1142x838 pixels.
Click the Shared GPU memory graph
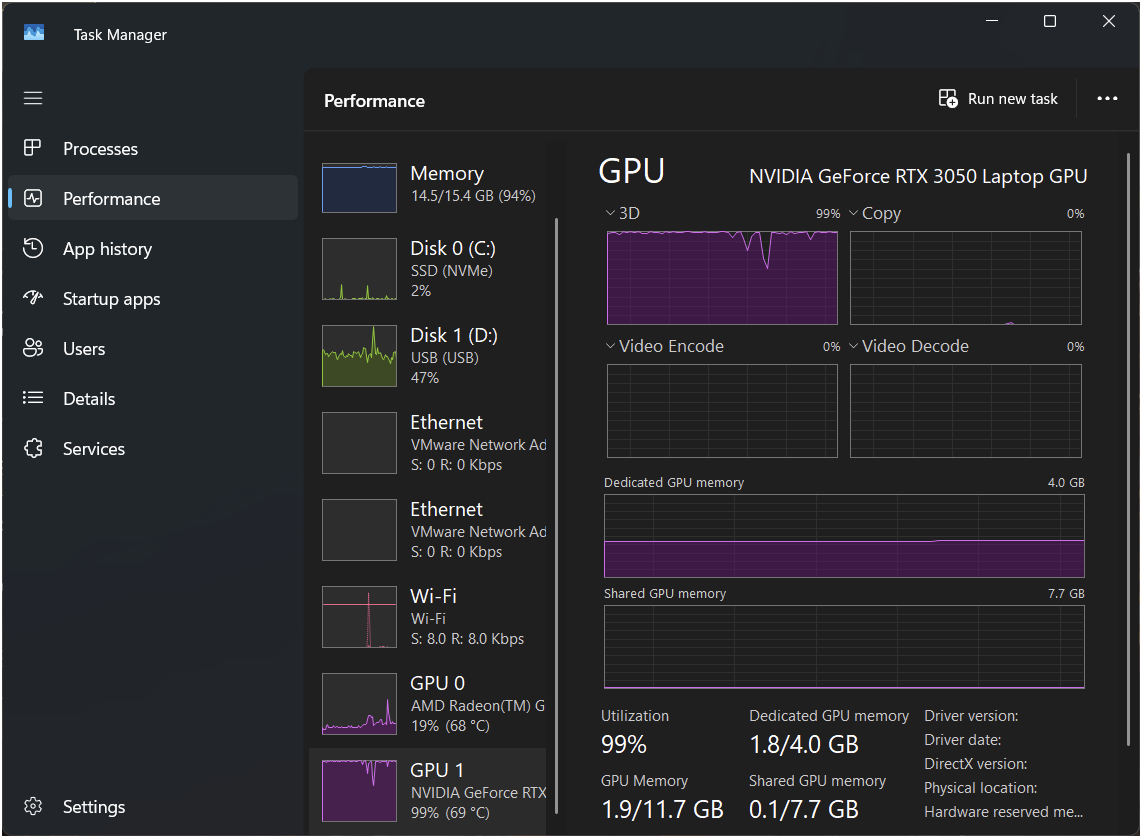(844, 647)
